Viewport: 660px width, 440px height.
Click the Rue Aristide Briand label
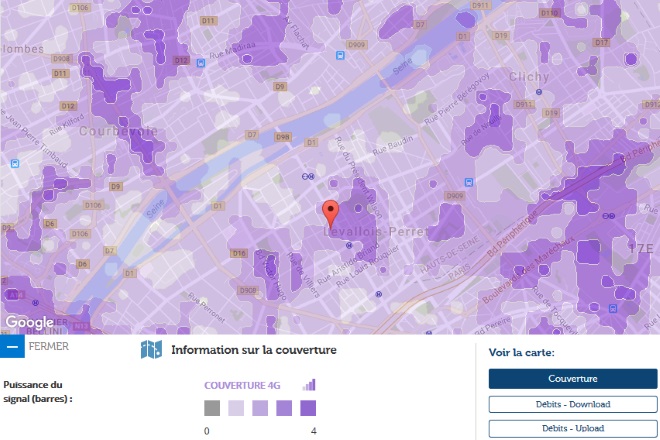pos(348,263)
